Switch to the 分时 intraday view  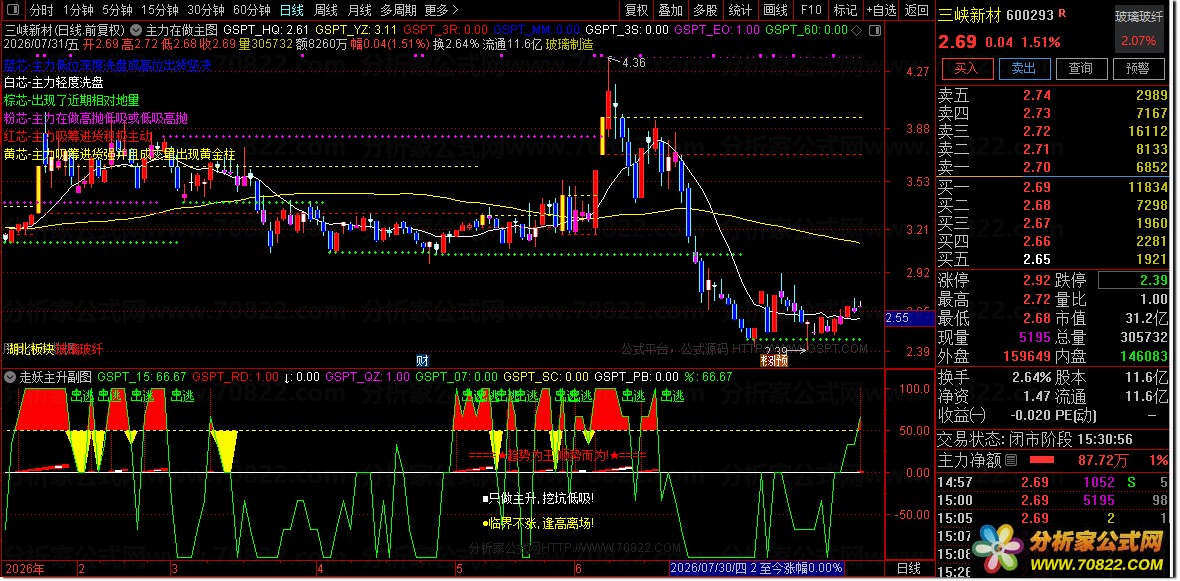[x=41, y=11]
